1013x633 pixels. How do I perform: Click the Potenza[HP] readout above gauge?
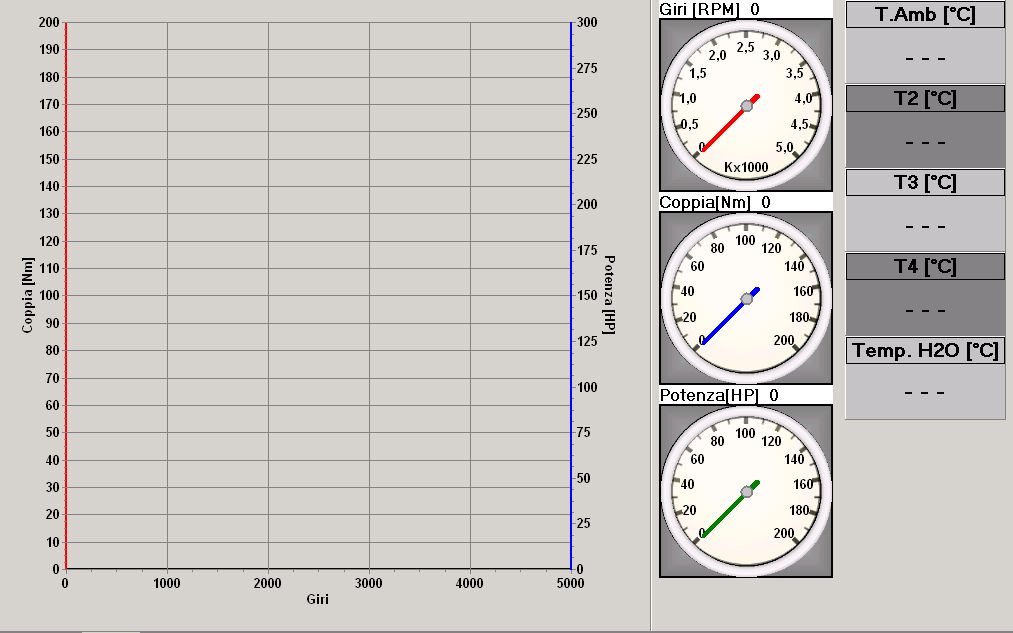coord(718,395)
